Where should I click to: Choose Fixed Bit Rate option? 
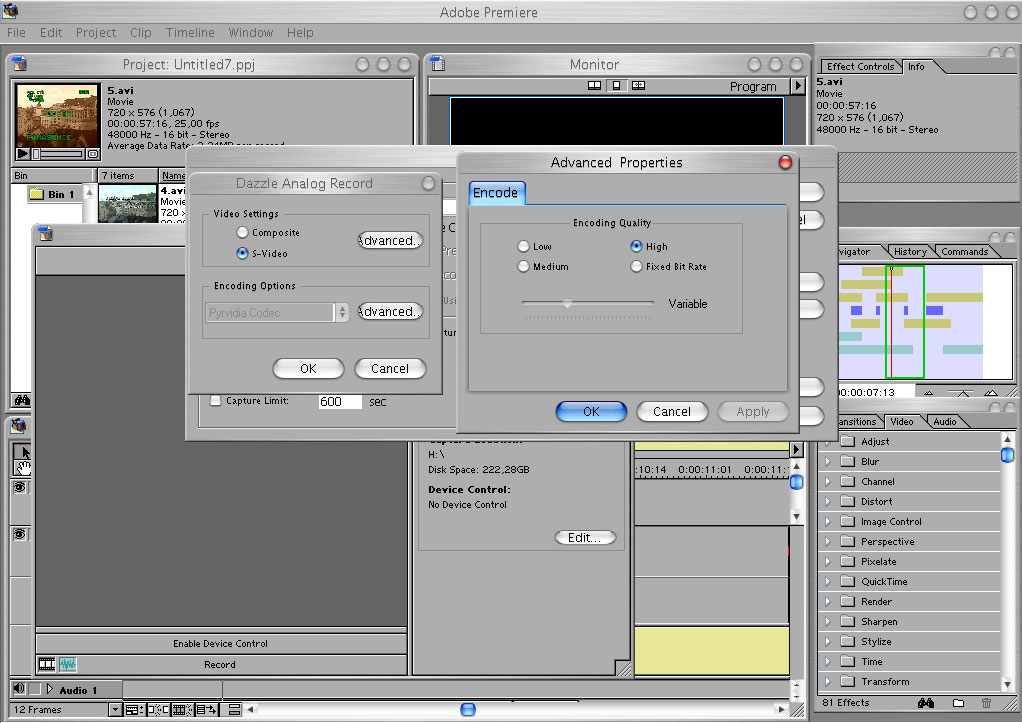coord(636,266)
